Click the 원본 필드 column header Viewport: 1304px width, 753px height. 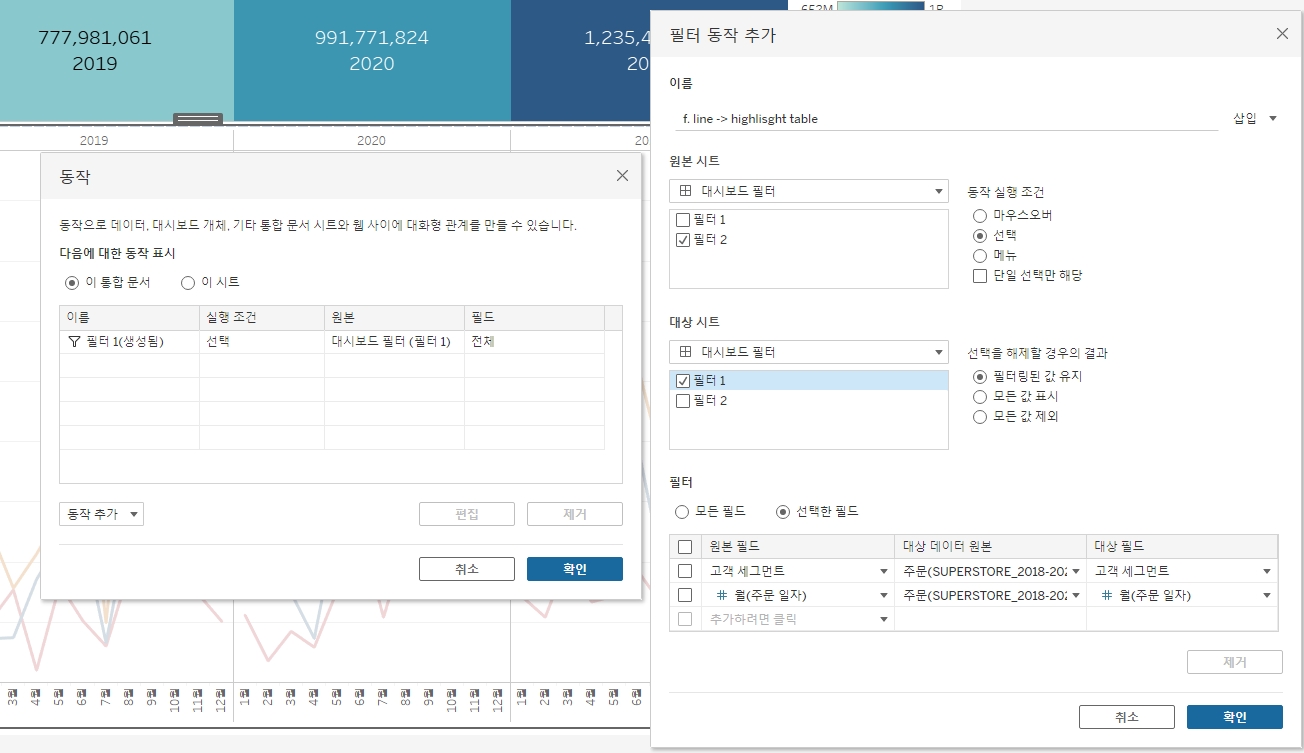pos(797,547)
